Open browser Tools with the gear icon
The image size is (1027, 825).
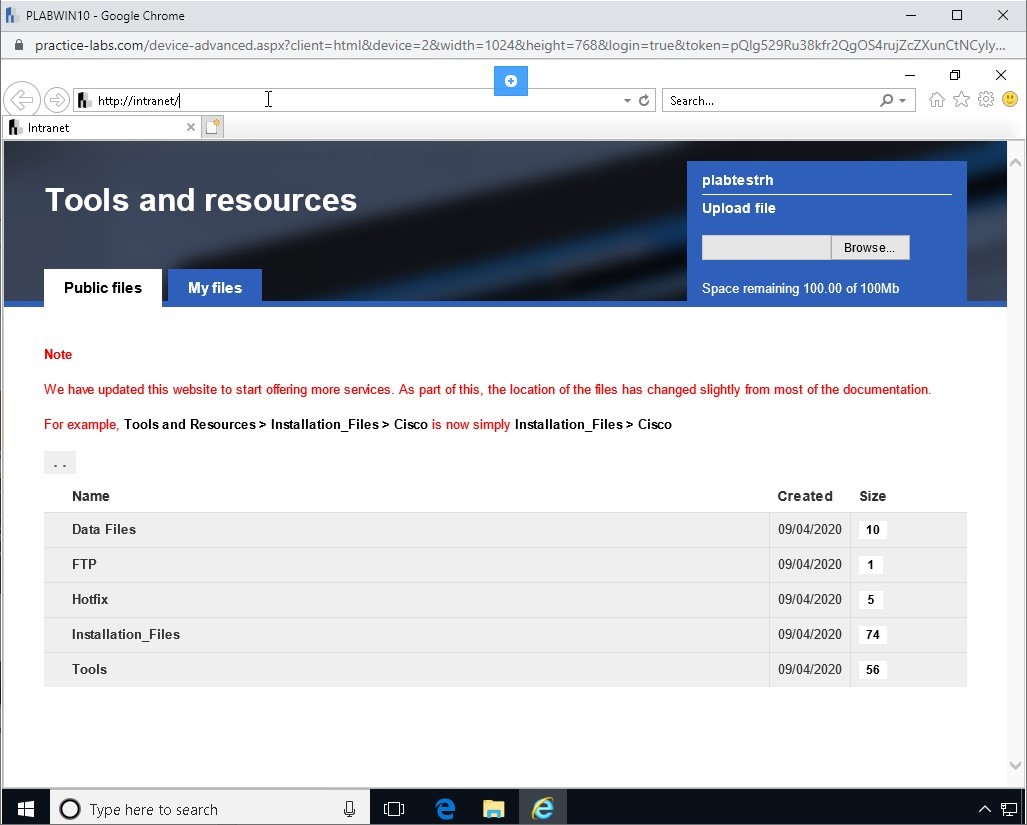point(986,99)
